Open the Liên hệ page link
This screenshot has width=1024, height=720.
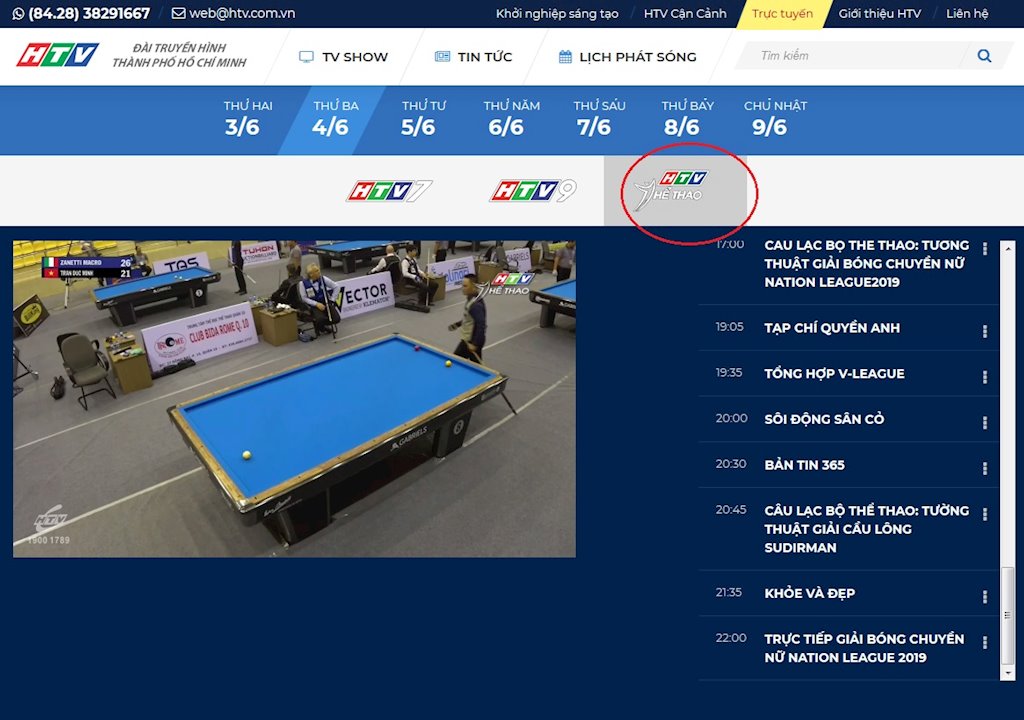click(965, 14)
